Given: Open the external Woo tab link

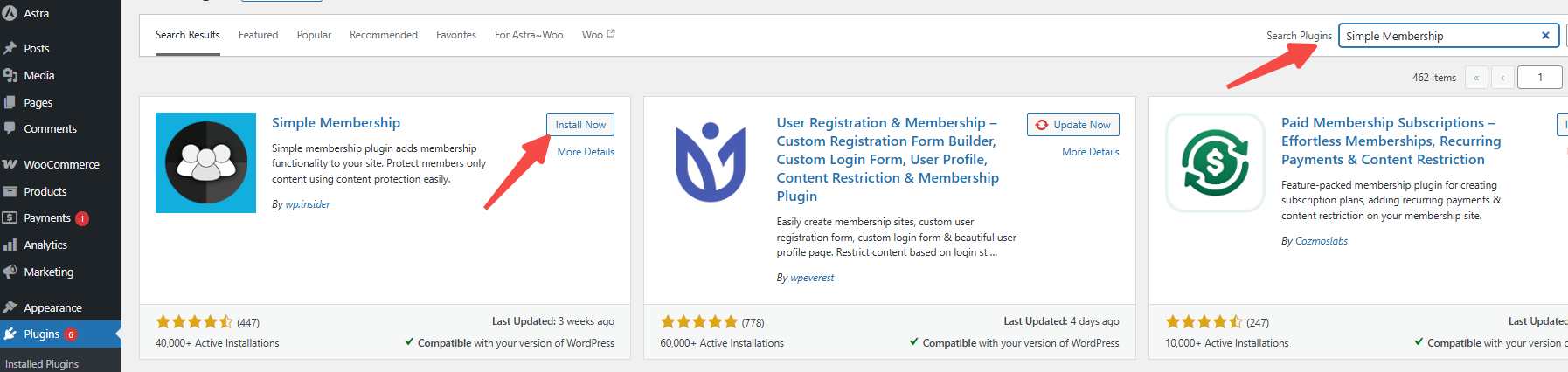Looking at the screenshot, I should pyautogui.click(x=598, y=35).
